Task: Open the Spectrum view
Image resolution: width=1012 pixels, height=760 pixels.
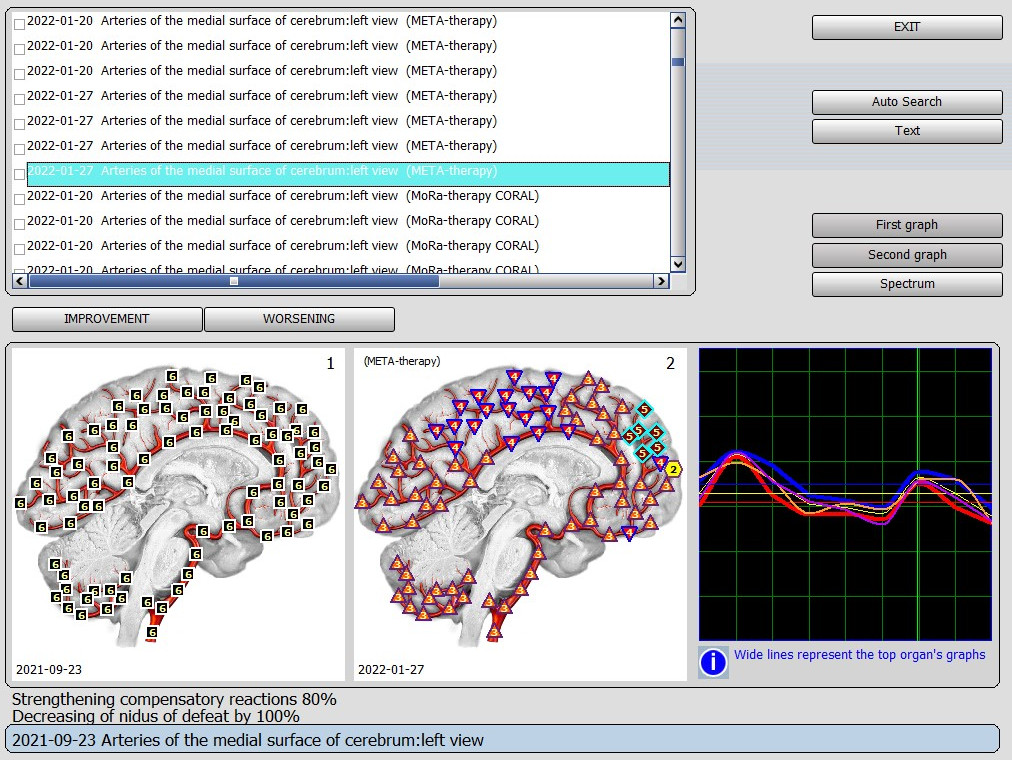Action: point(906,284)
